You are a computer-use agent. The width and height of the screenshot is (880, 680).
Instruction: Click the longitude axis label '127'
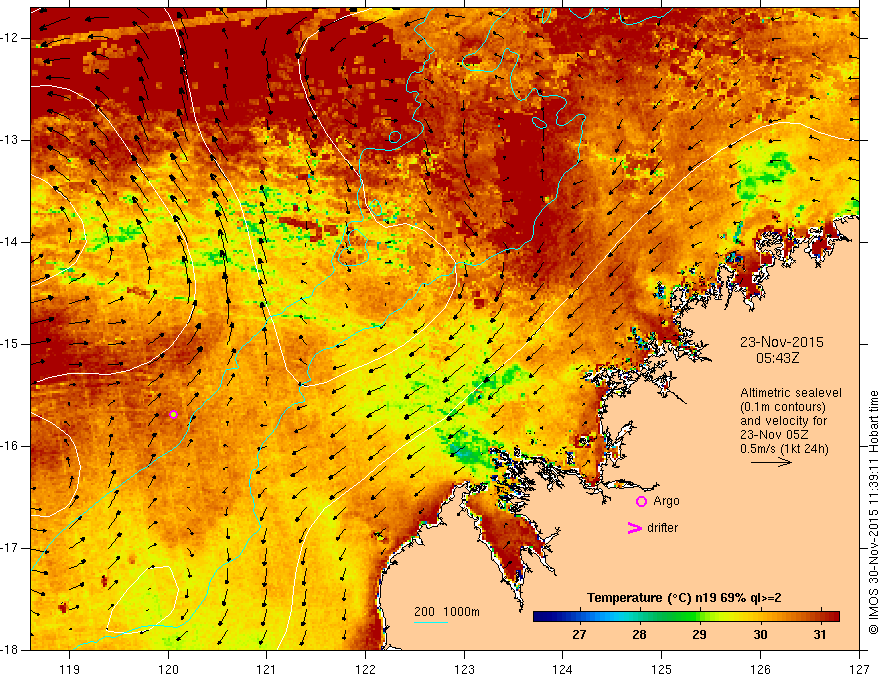[x=859, y=669]
